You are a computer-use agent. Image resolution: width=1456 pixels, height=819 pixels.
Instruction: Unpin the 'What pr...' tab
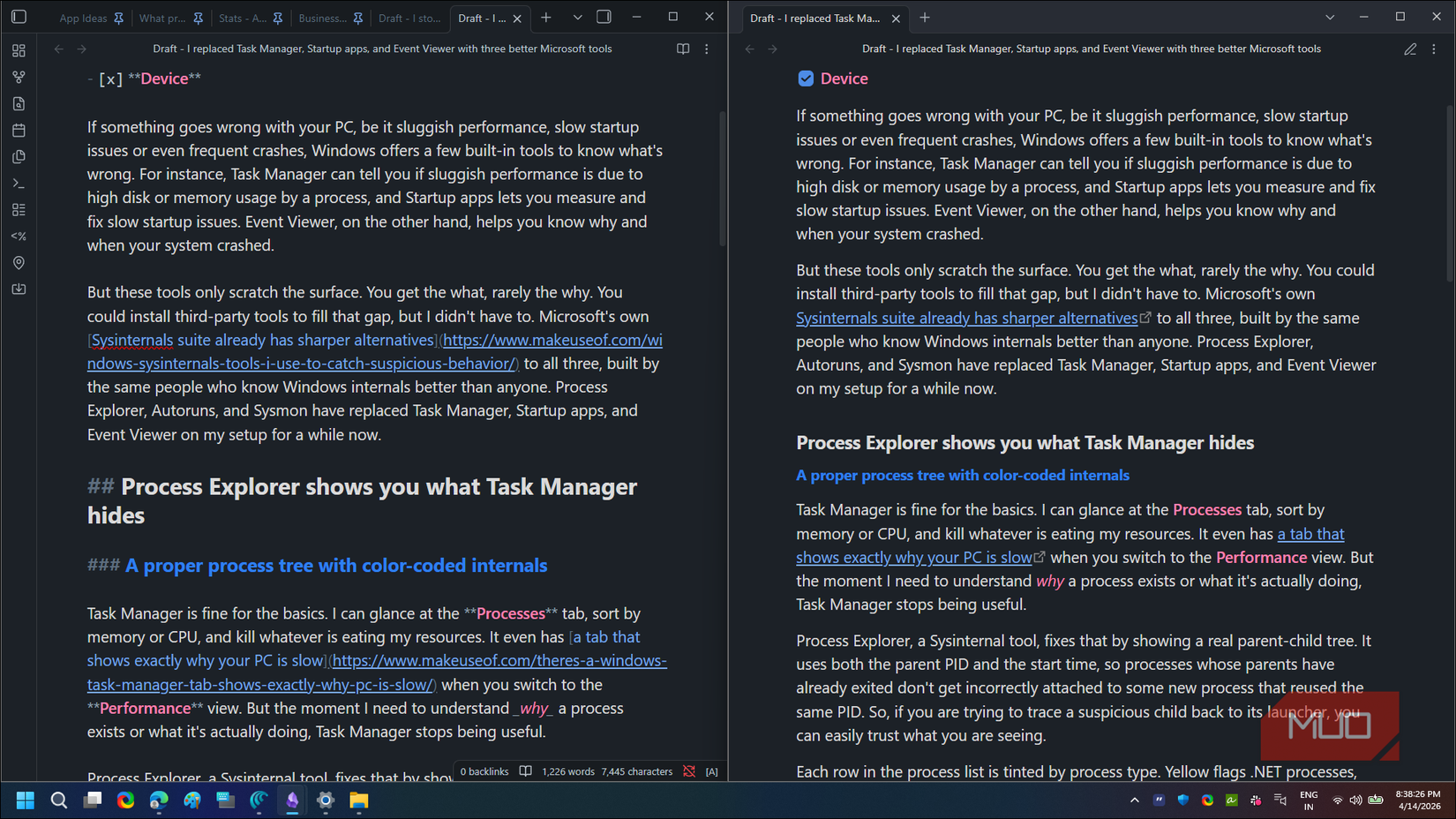coord(199,18)
